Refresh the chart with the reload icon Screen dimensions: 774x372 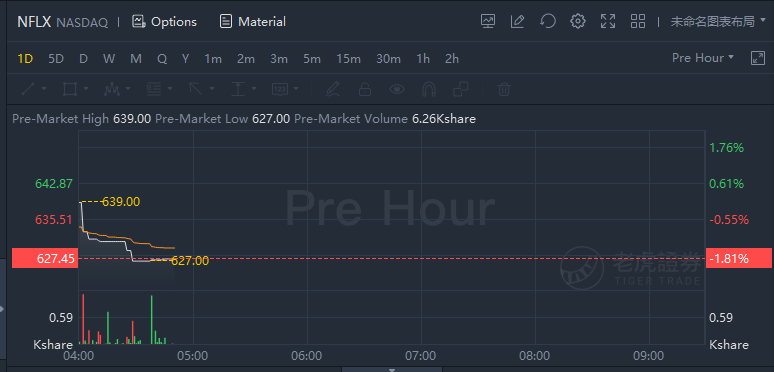[548, 21]
